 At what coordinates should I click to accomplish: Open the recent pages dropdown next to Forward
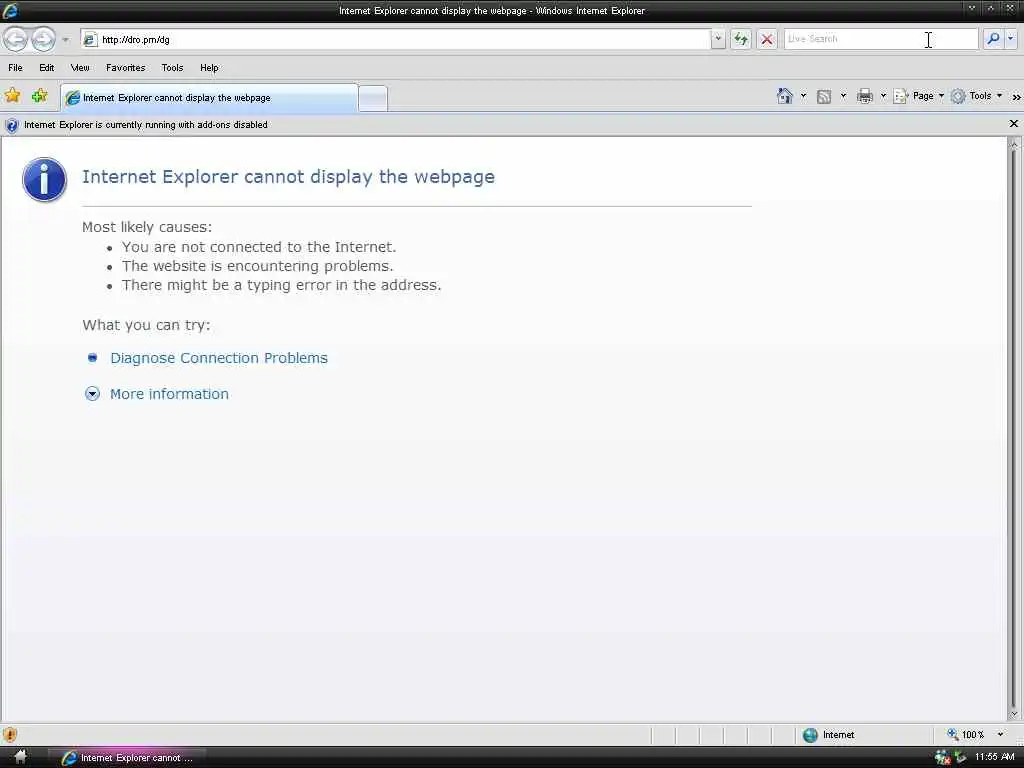click(65, 40)
